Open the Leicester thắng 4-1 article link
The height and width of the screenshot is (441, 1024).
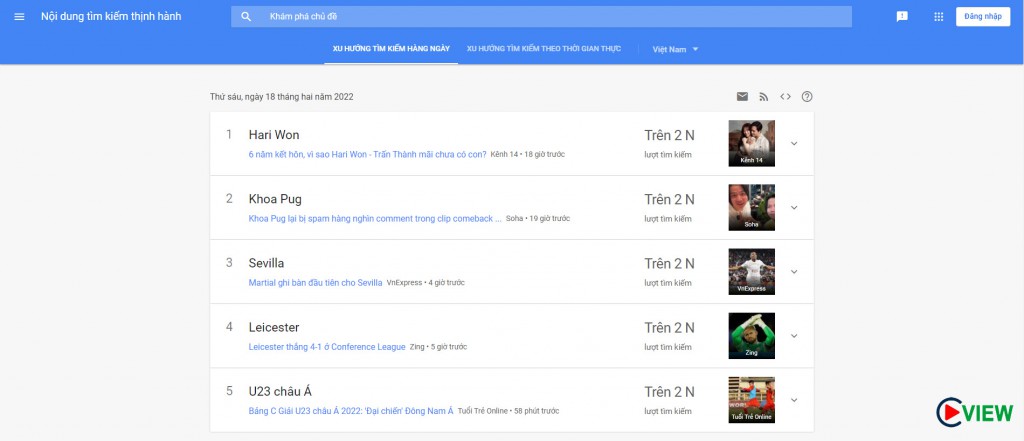click(327, 347)
